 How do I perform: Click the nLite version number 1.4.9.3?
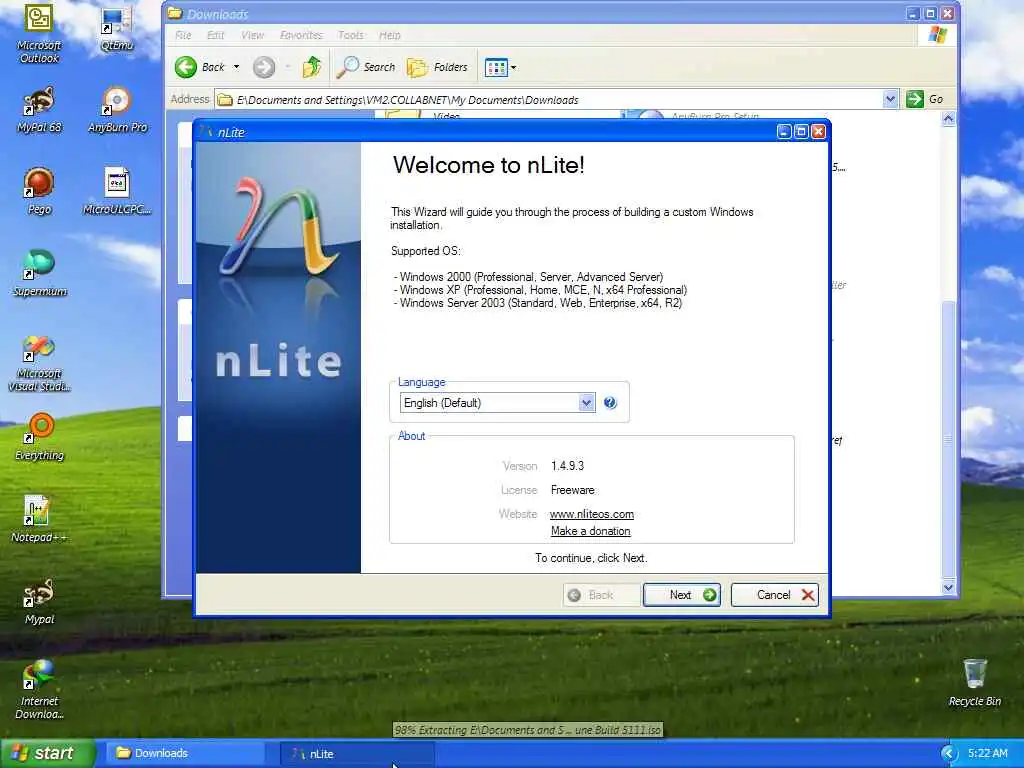[x=568, y=466]
